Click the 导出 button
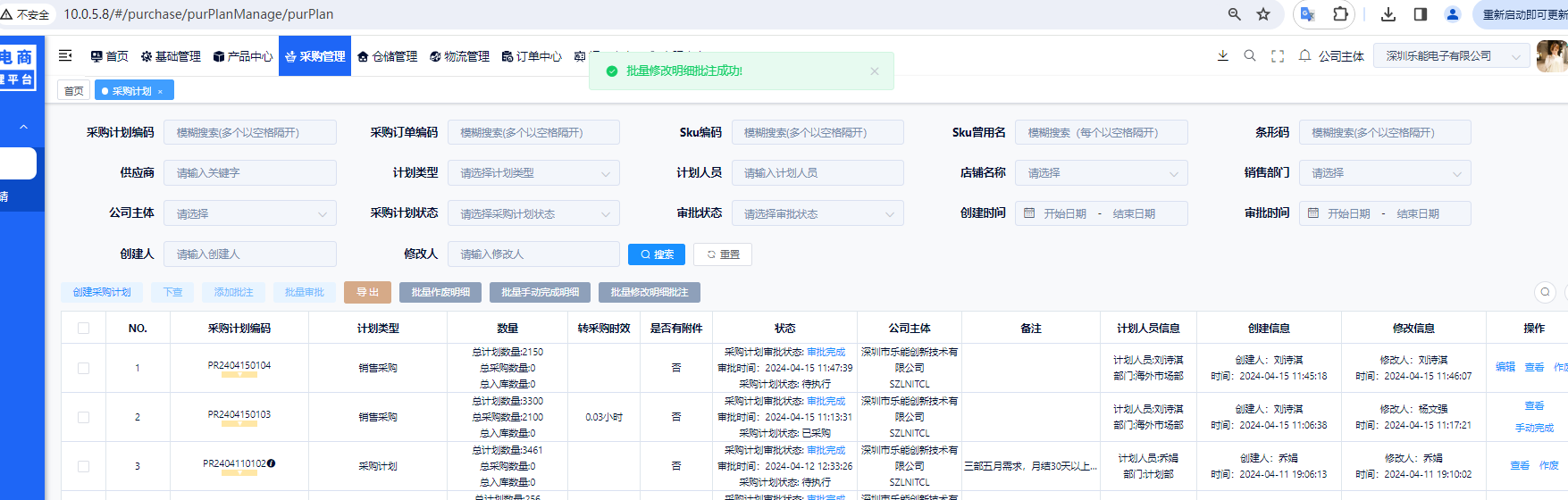Image resolution: width=1568 pixels, height=500 pixels. 367,292
